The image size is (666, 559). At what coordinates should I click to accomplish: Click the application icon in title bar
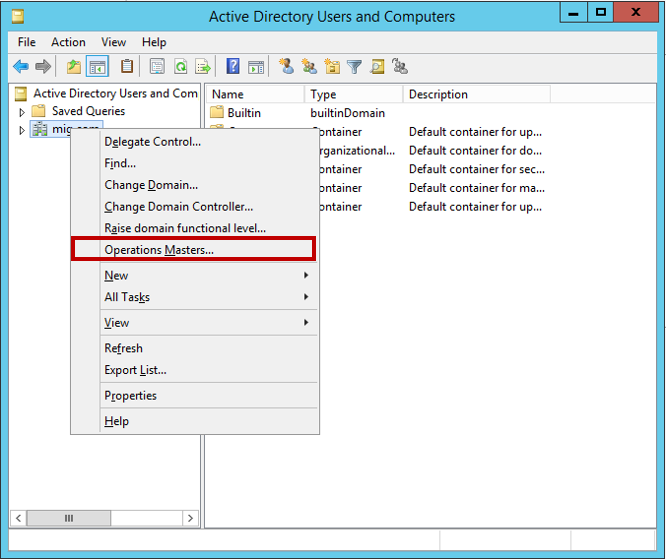coord(18,17)
